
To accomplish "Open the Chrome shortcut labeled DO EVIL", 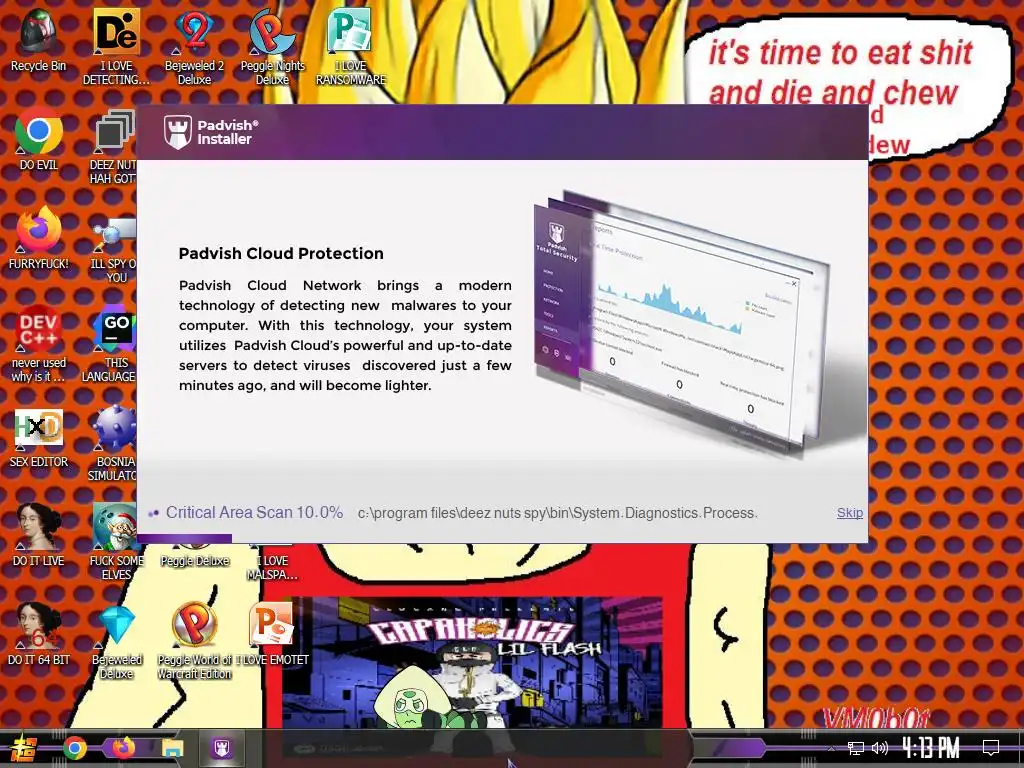I will click(39, 140).
